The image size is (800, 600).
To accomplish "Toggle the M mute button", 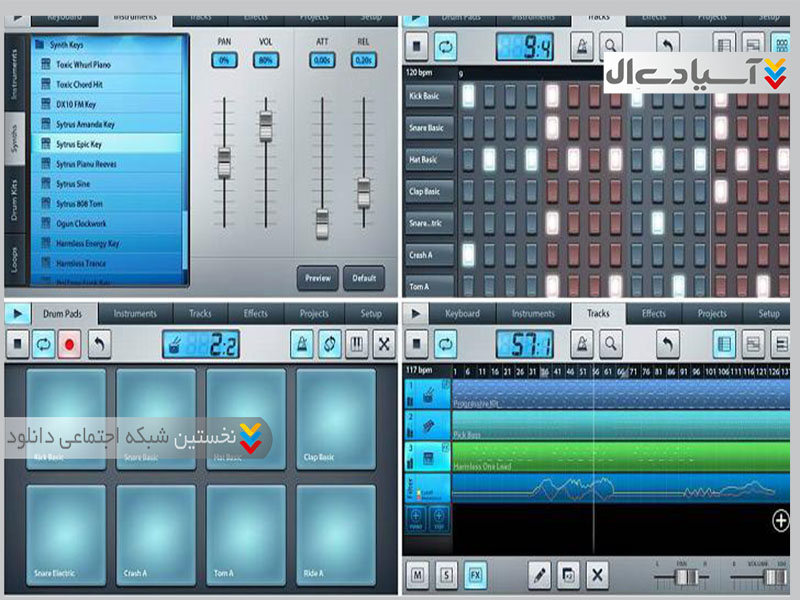I will 418,575.
